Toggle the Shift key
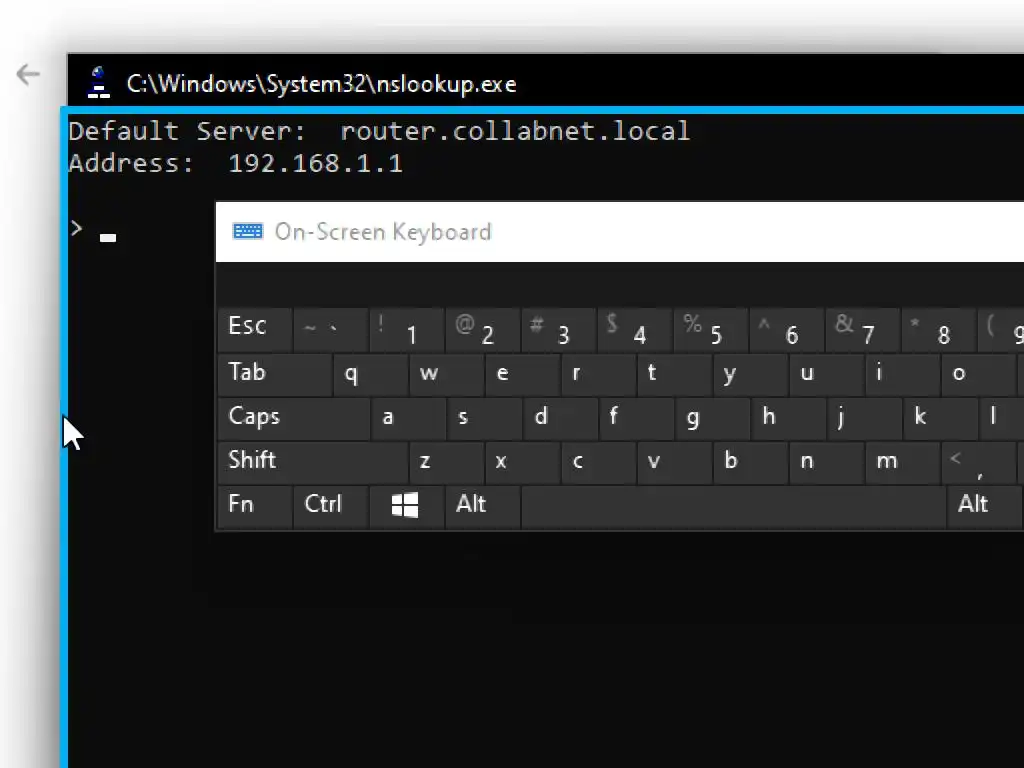 [x=313, y=461]
